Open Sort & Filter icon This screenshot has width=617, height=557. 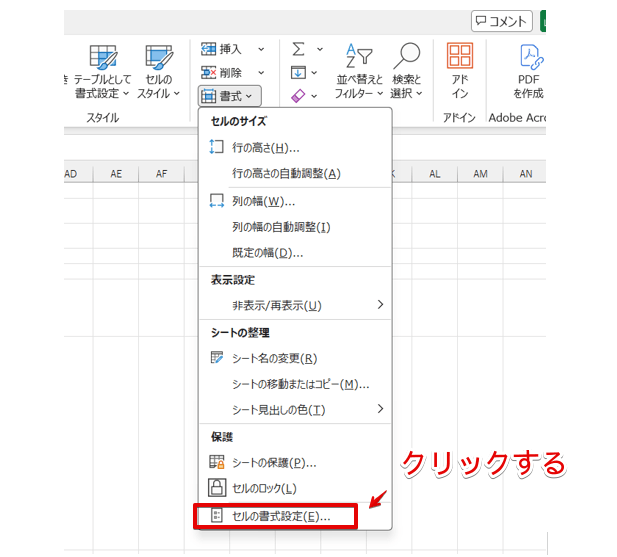(359, 56)
